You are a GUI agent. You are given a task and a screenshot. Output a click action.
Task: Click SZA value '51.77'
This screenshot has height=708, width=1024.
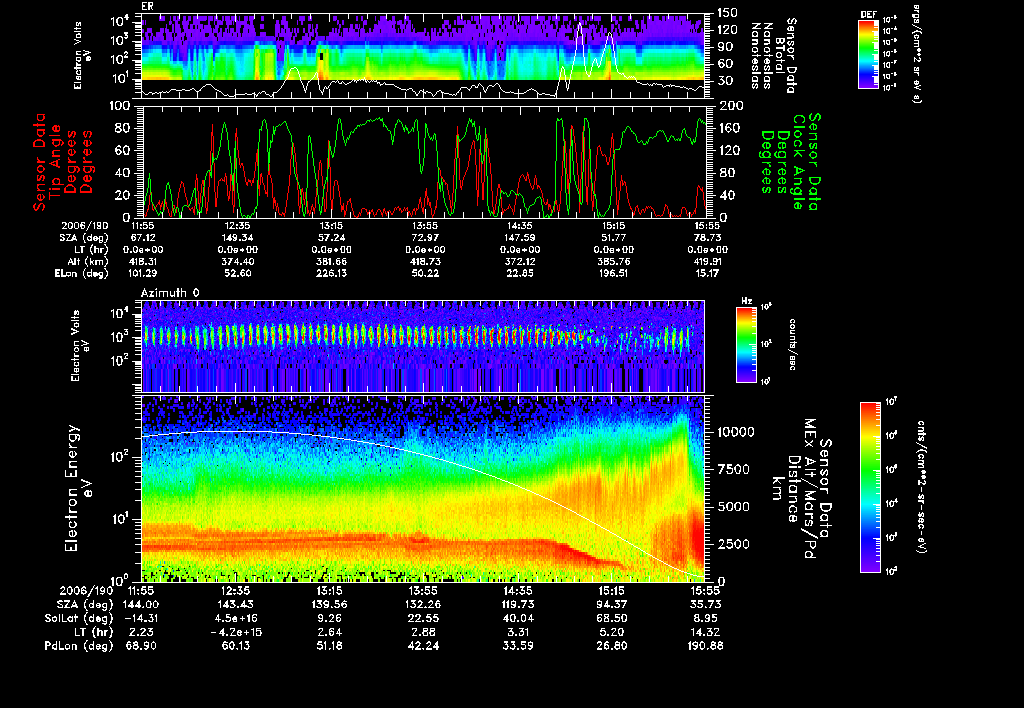(615, 238)
